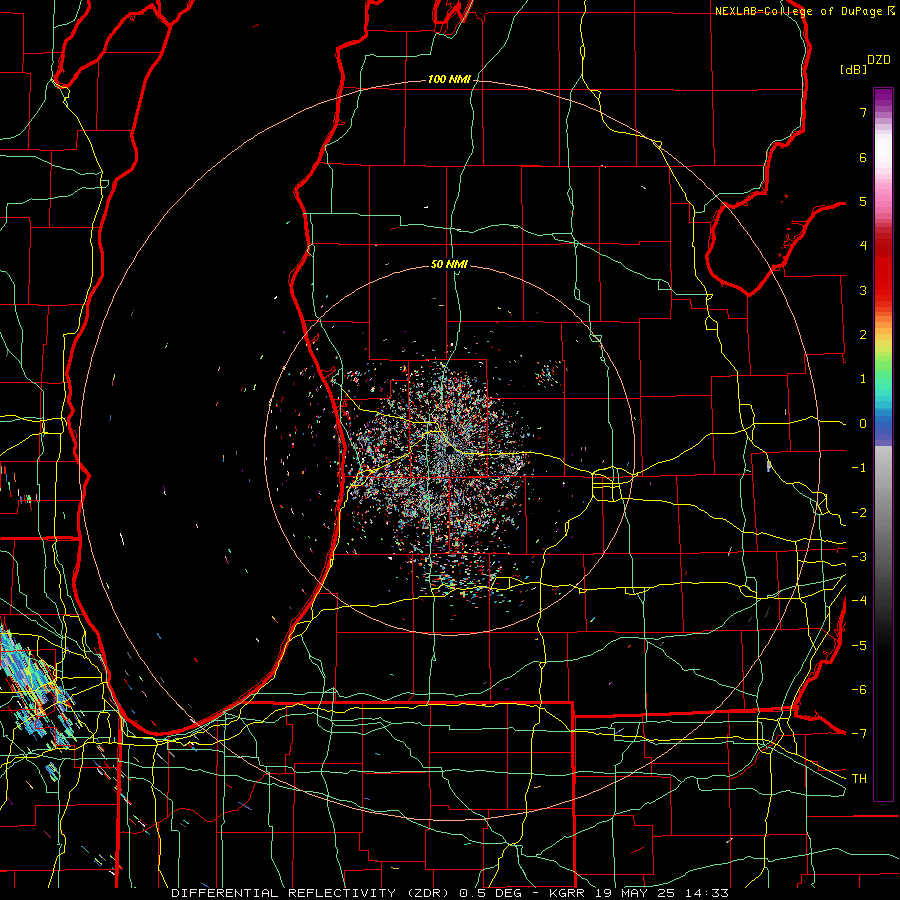Click the -5 value on color scale

click(x=859, y=645)
